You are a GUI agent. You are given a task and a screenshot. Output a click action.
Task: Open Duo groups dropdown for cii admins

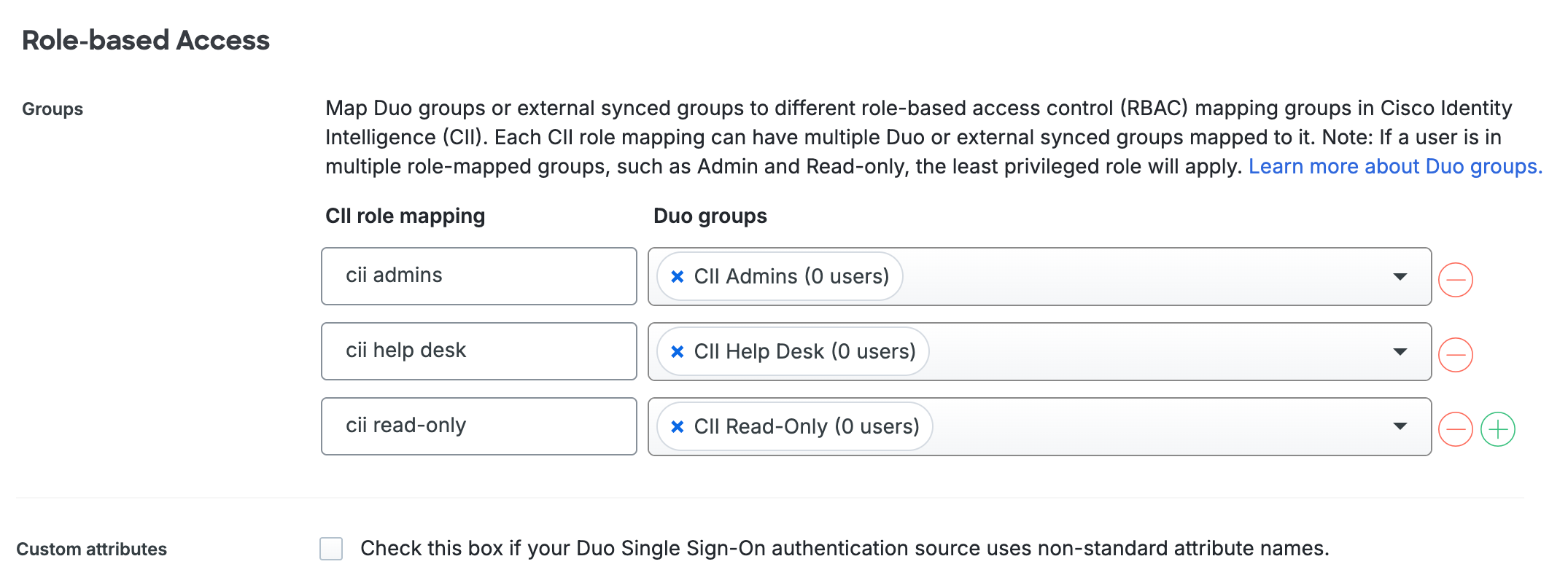coord(1400,277)
